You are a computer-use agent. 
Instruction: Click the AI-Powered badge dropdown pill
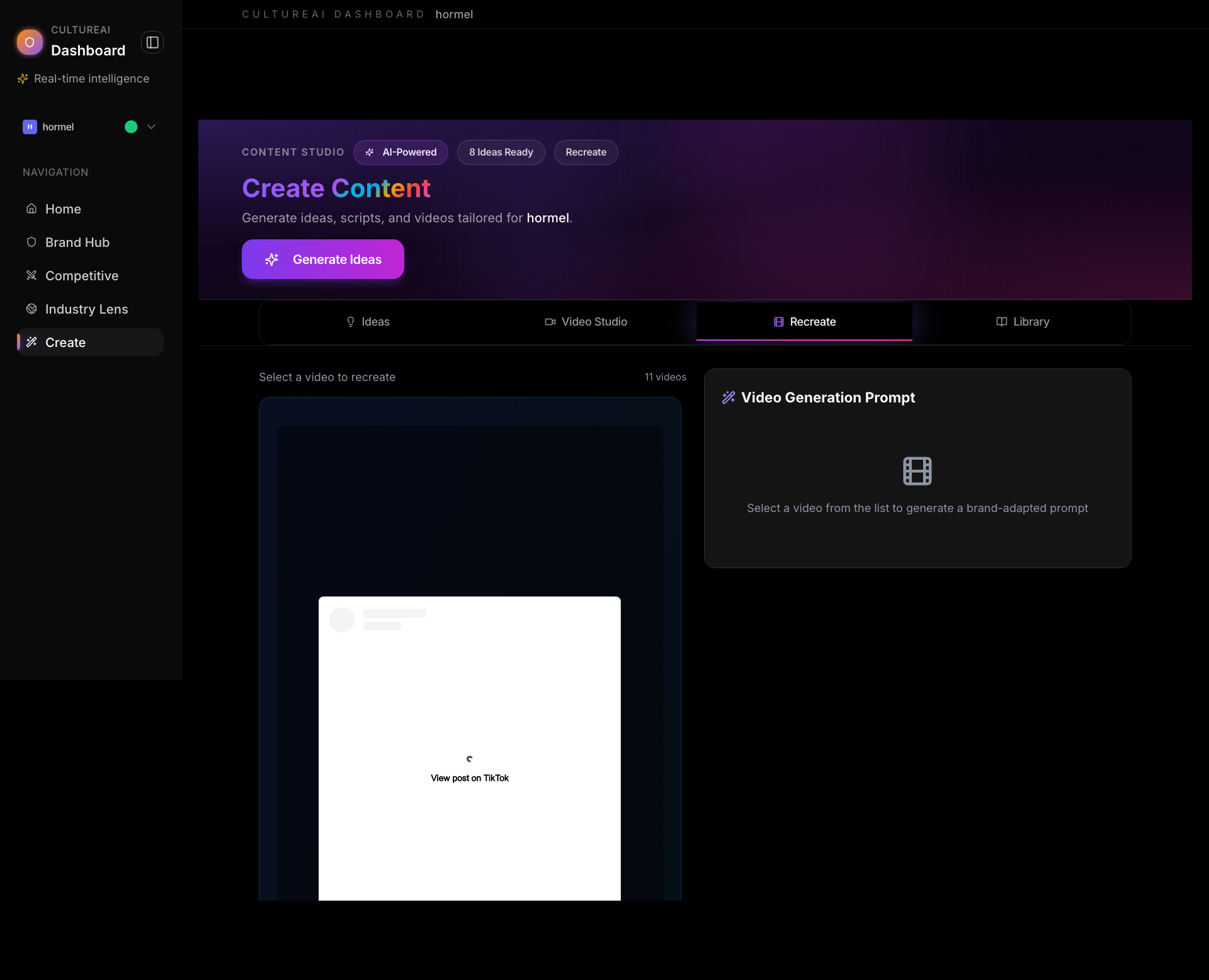400,152
